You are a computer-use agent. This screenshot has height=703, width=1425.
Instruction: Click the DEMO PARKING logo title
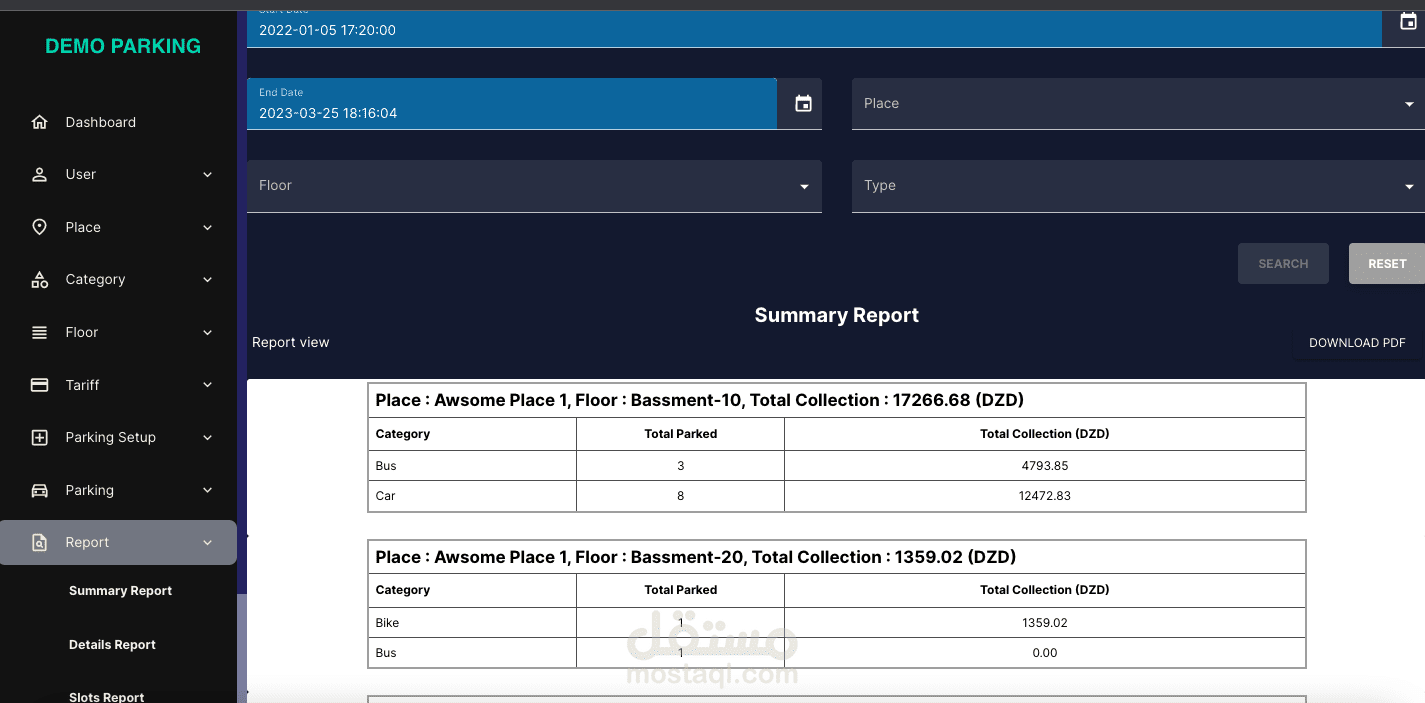[x=123, y=46]
